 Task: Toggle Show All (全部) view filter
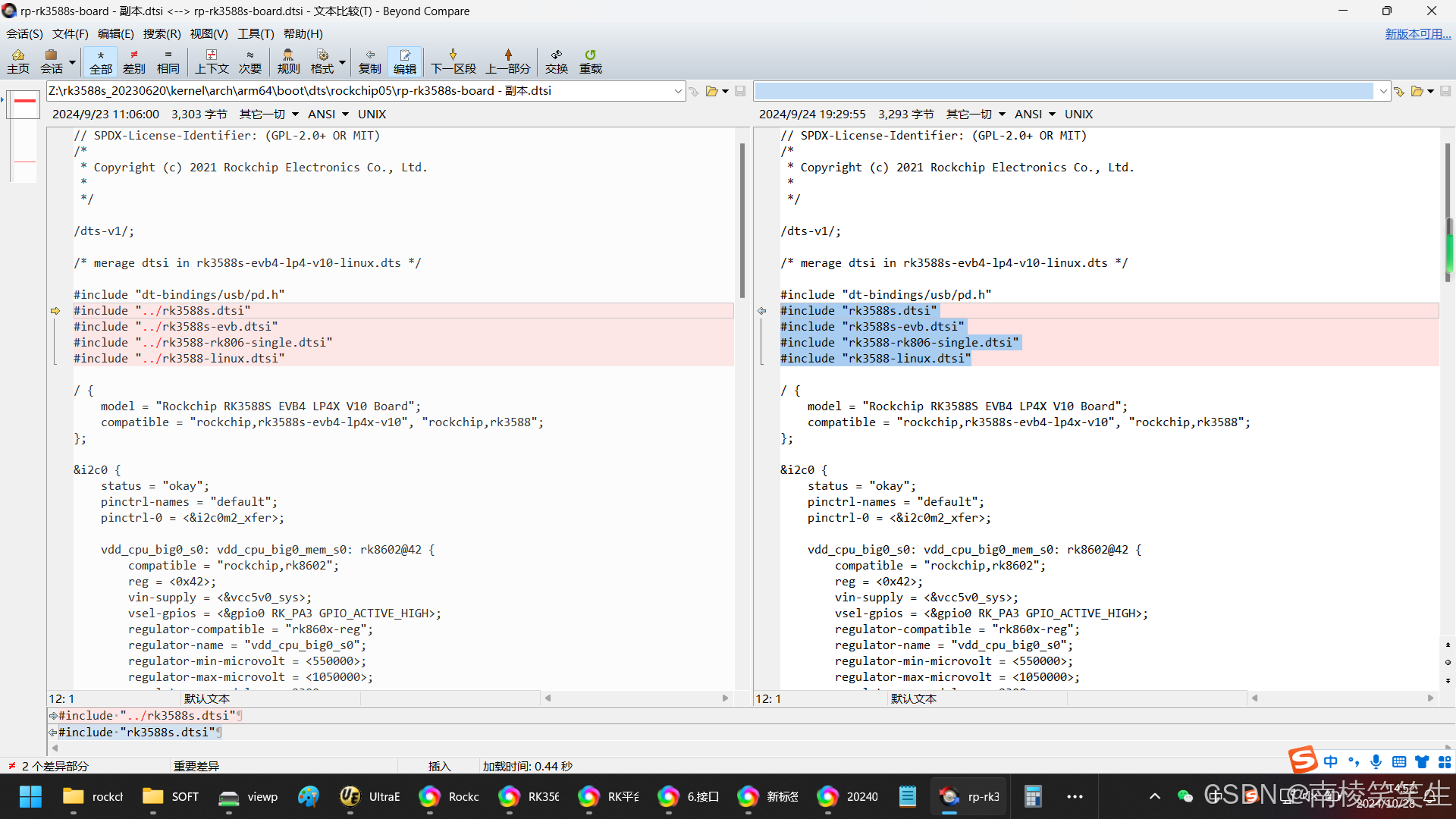pos(100,61)
